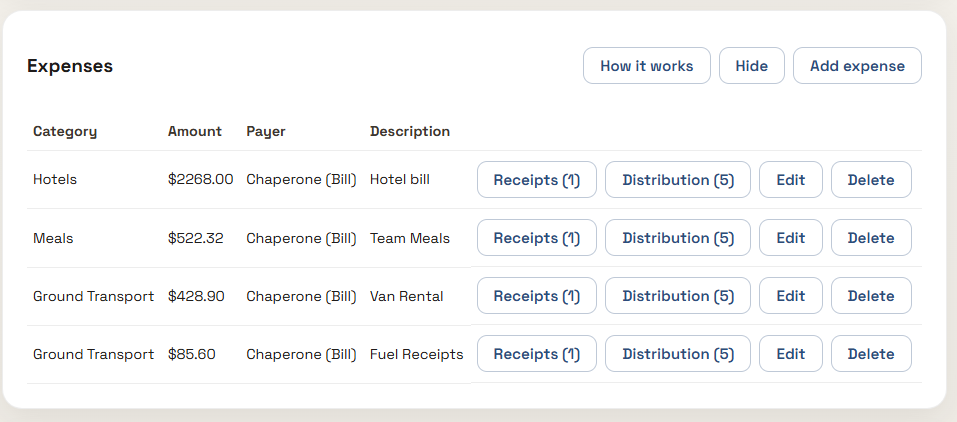
Task: View Distribution for Van Rental expense
Action: 678,296
